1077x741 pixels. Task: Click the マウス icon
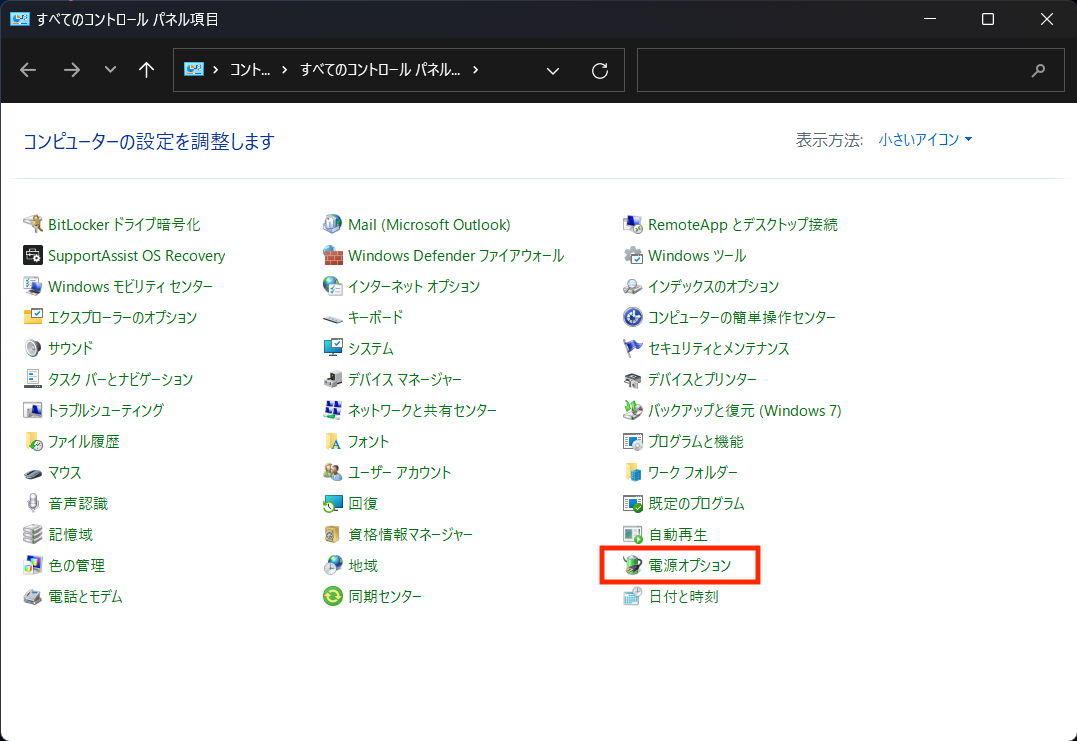[33, 473]
